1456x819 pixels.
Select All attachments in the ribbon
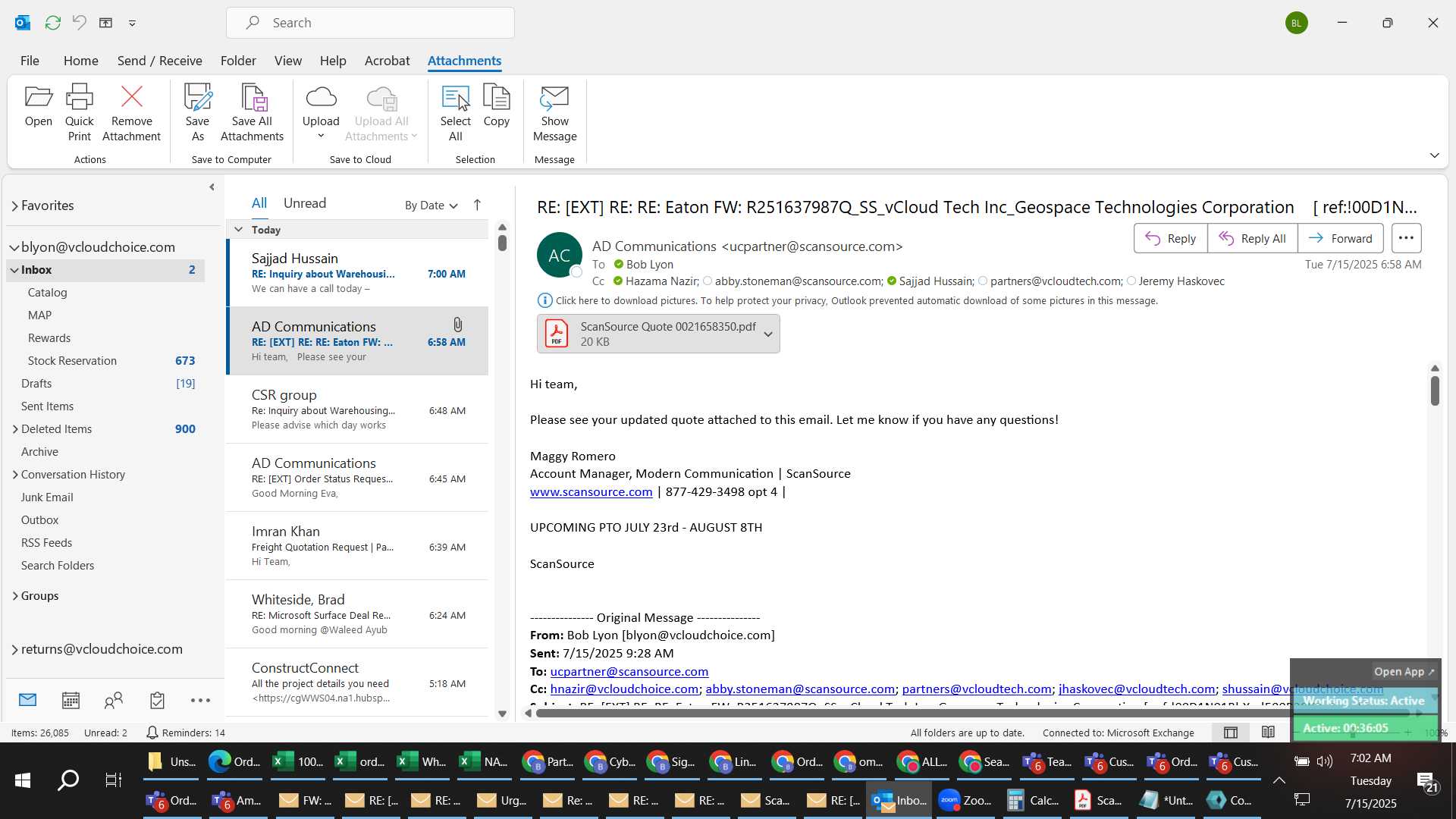[455, 112]
